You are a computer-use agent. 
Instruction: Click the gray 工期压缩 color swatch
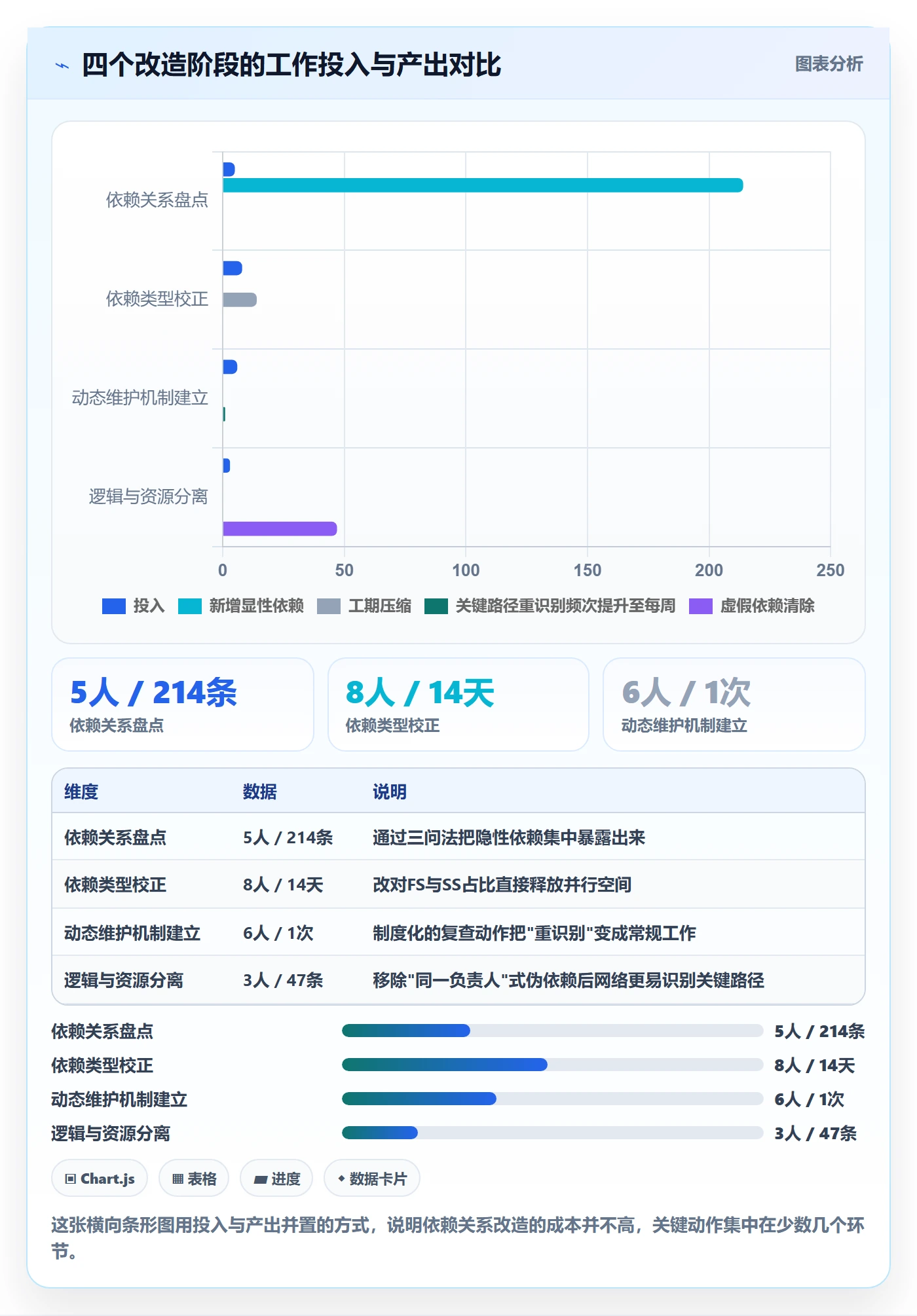[329, 606]
